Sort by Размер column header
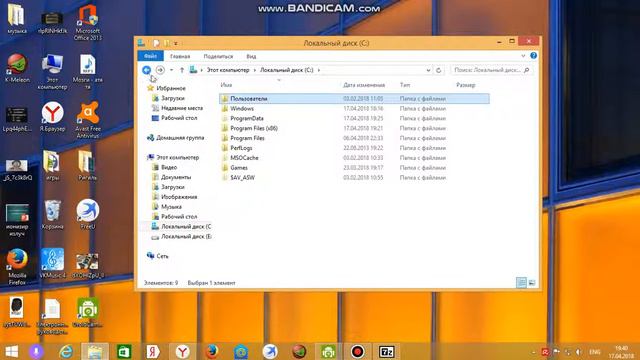 pyautogui.click(x=466, y=85)
